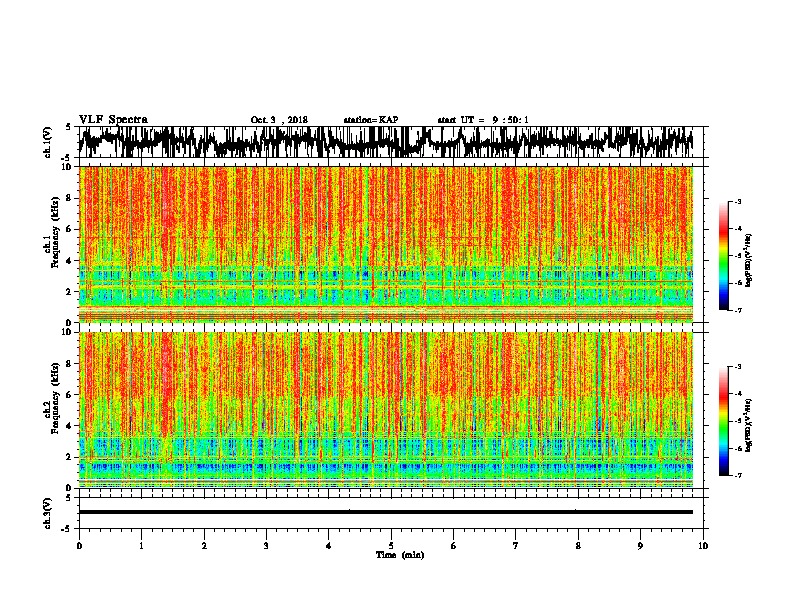Click the ch.1 color scale log(PSD) unit label
The width and height of the screenshot is (792, 612).
[749, 261]
